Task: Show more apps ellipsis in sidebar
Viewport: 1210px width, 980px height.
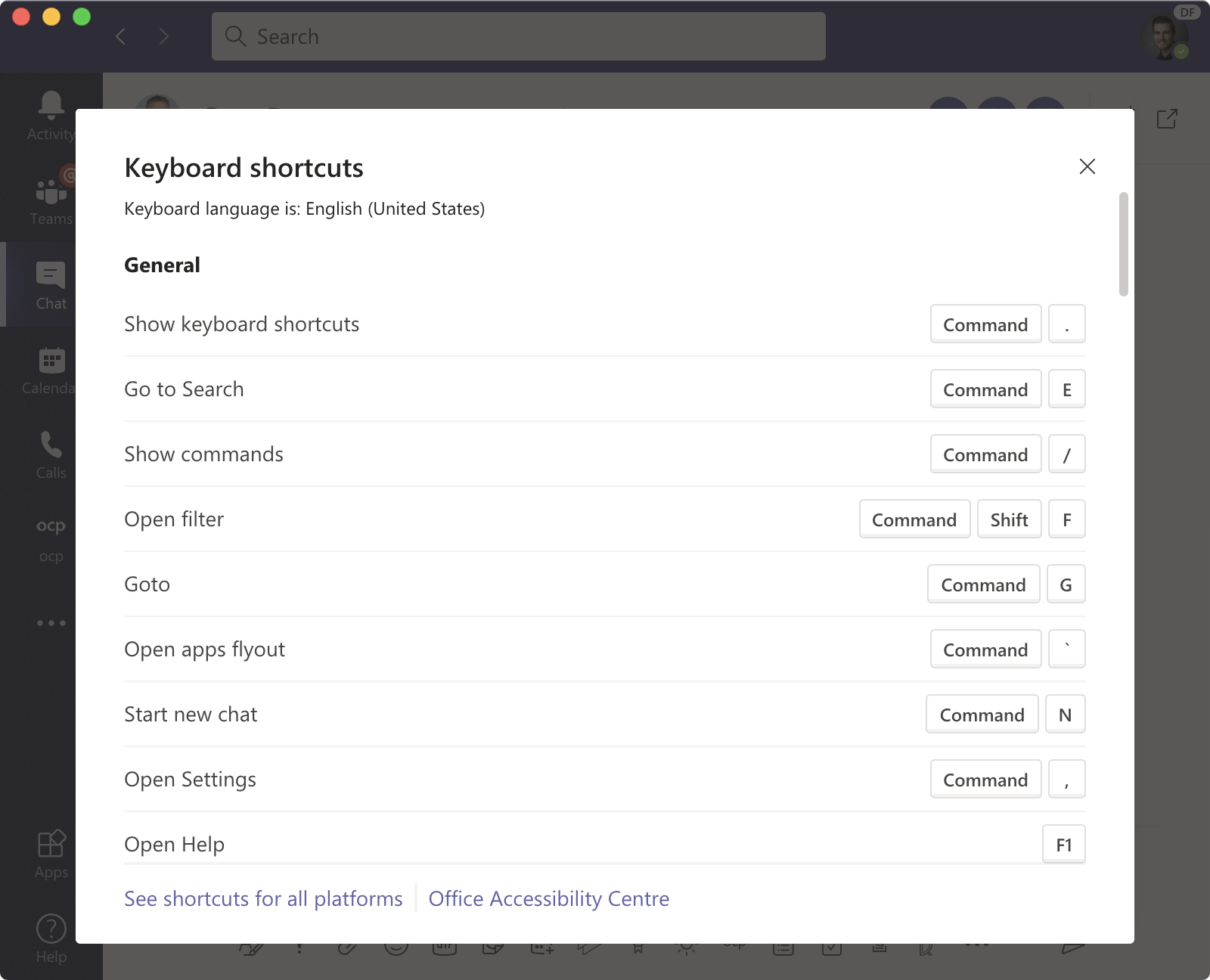Action: [x=51, y=623]
